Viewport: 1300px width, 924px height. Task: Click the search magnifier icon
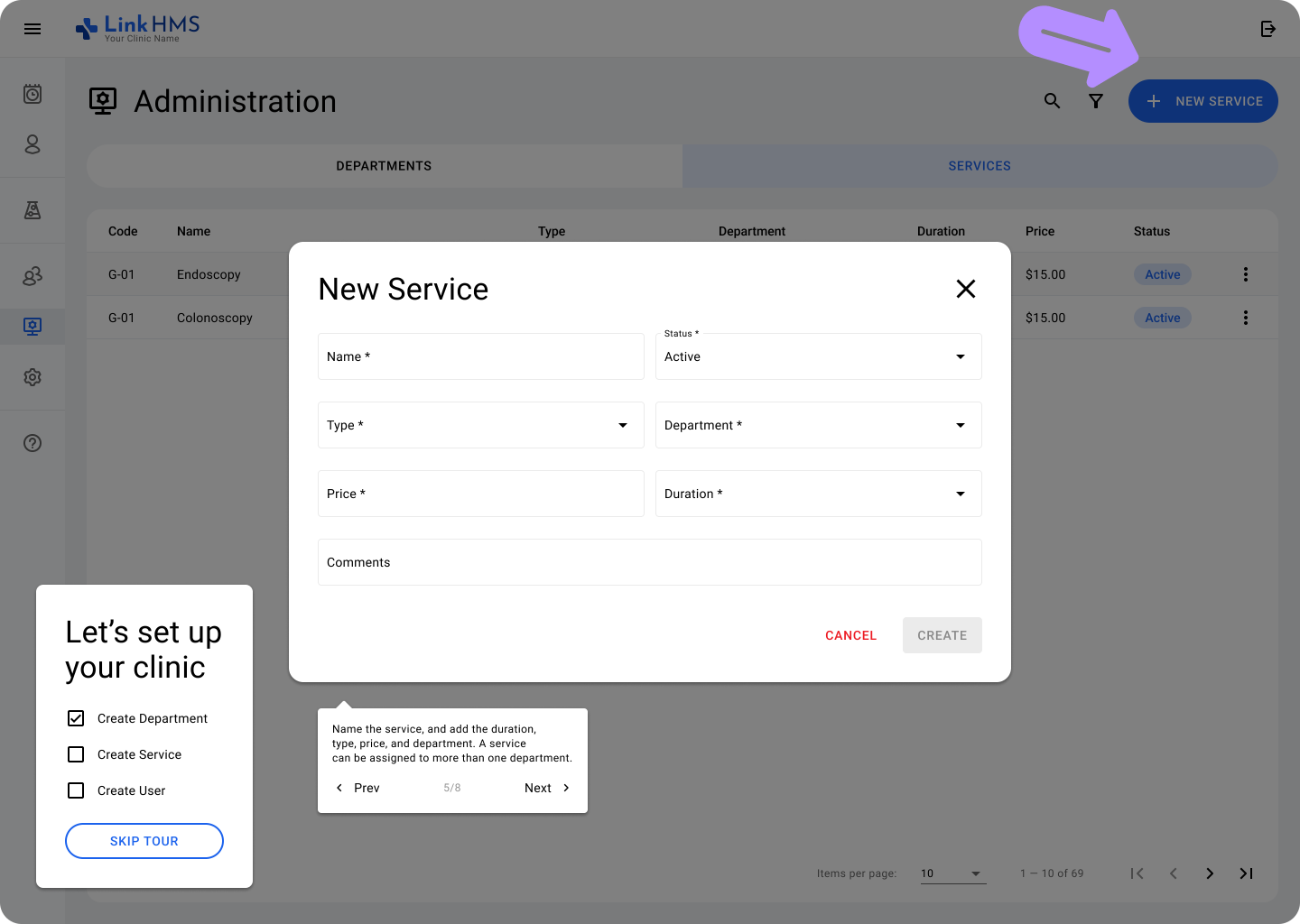[1052, 101]
